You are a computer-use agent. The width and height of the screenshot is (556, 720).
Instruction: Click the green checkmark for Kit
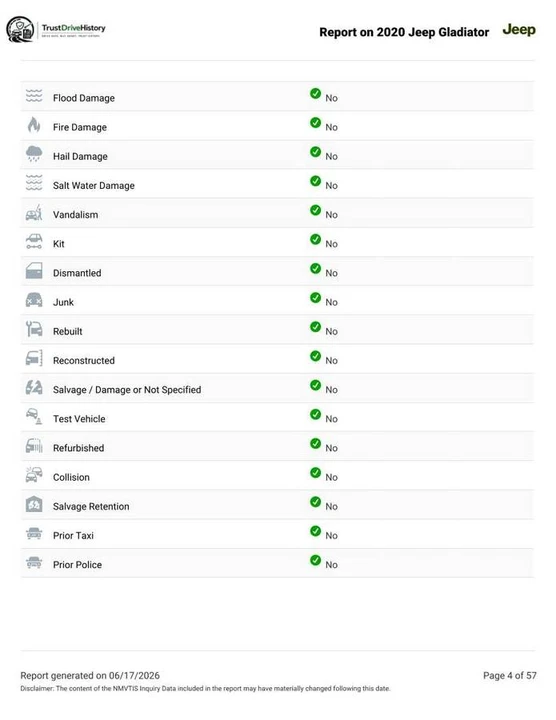pos(315,239)
